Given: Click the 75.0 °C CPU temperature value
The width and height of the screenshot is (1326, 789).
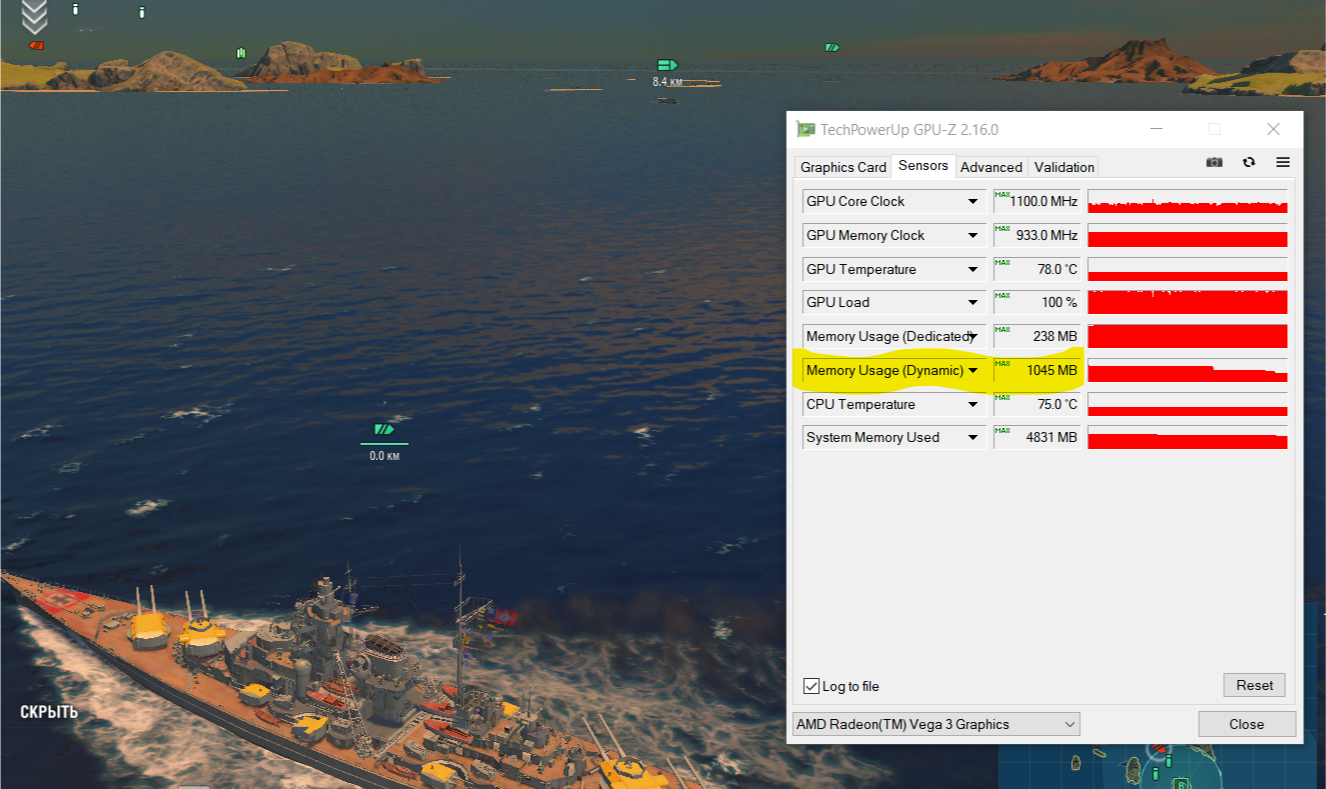Looking at the screenshot, I should click(1058, 404).
